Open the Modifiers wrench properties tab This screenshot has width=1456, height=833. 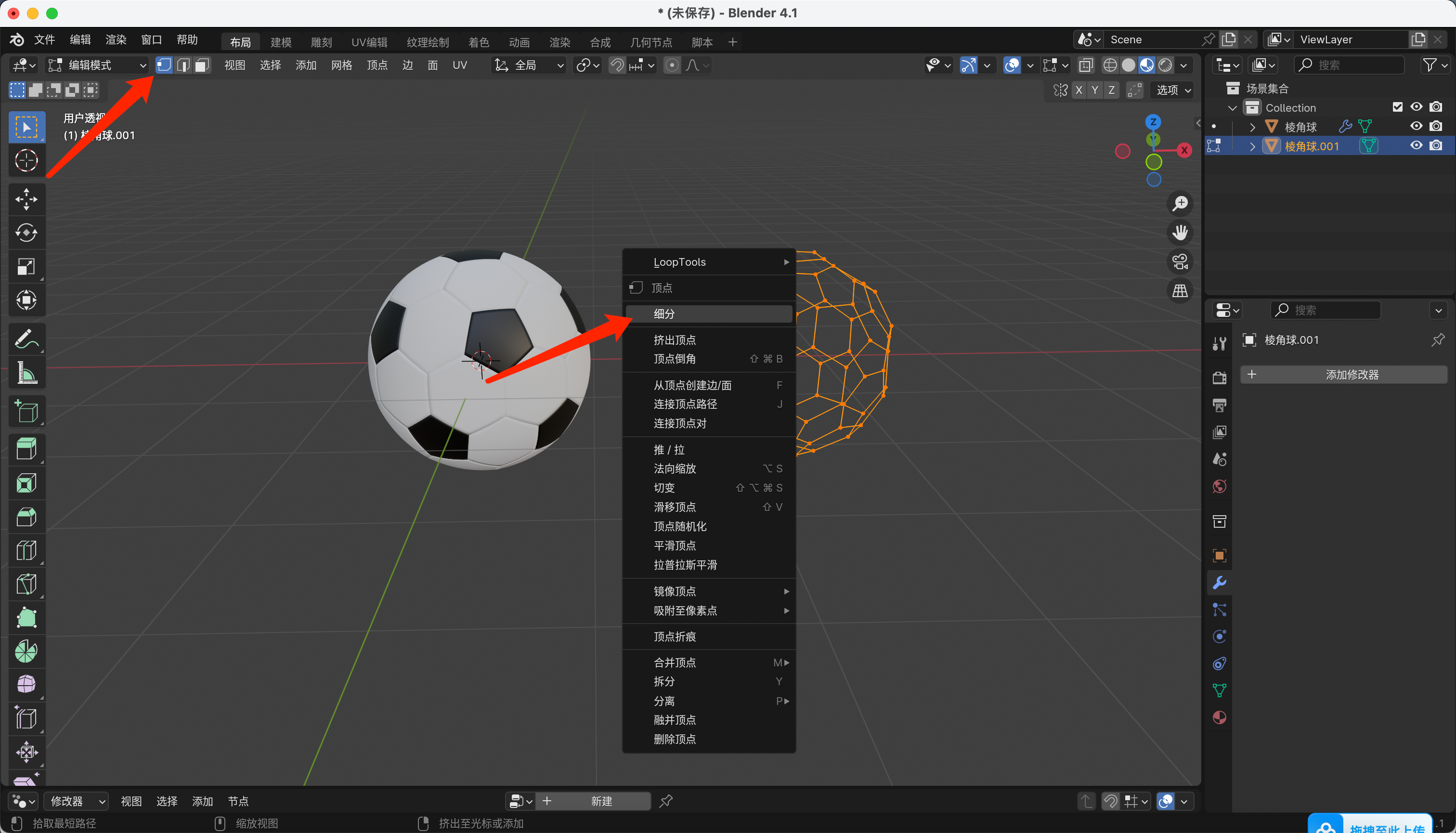click(x=1219, y=583)
